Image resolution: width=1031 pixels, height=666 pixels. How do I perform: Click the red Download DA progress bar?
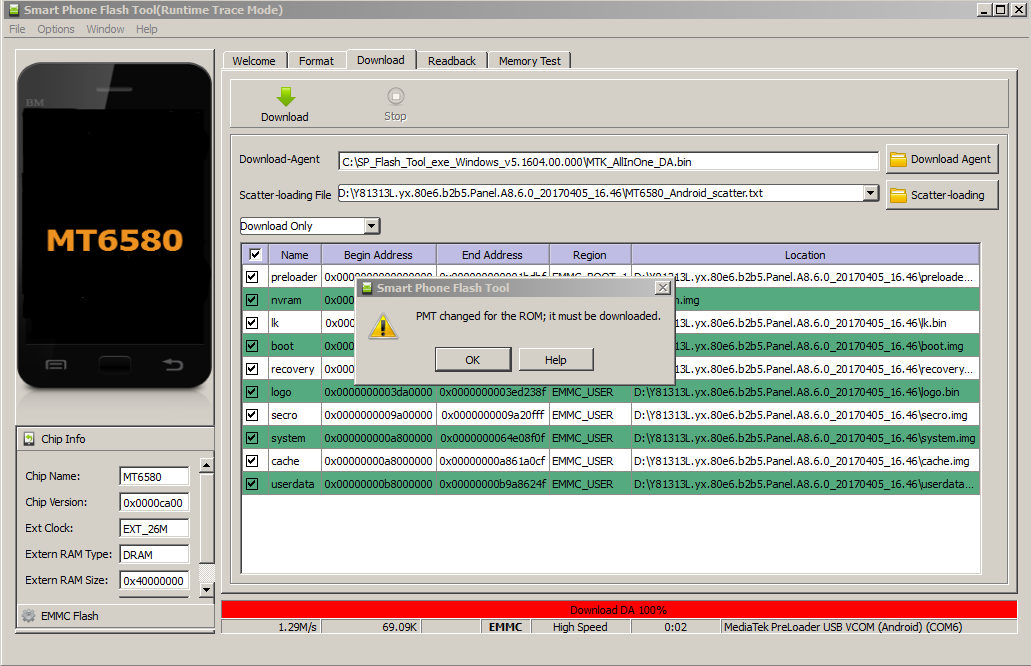pos(618,609)
